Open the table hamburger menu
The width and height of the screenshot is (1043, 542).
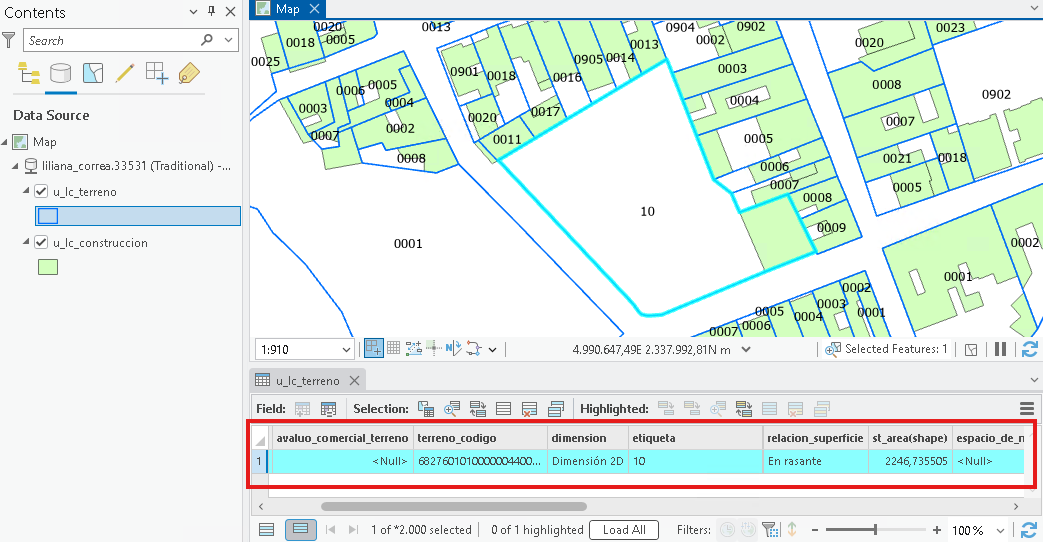point(1027,409)
